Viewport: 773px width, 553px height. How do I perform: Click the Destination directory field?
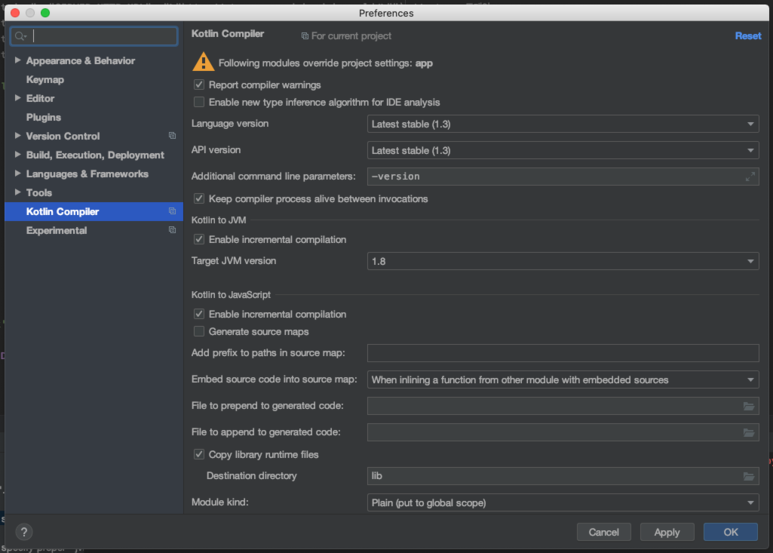point(562,476)
